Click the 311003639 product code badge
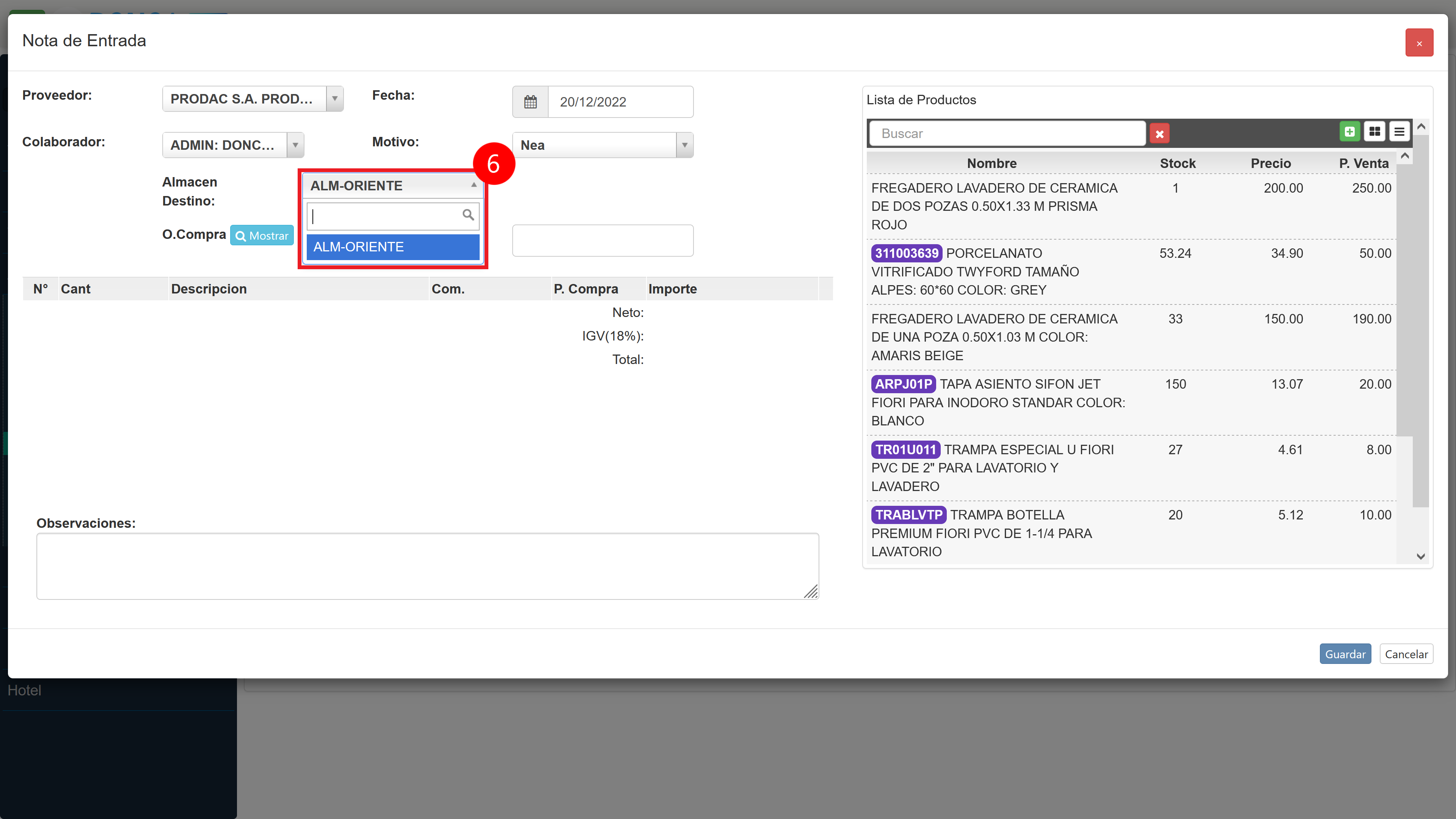 907,253
